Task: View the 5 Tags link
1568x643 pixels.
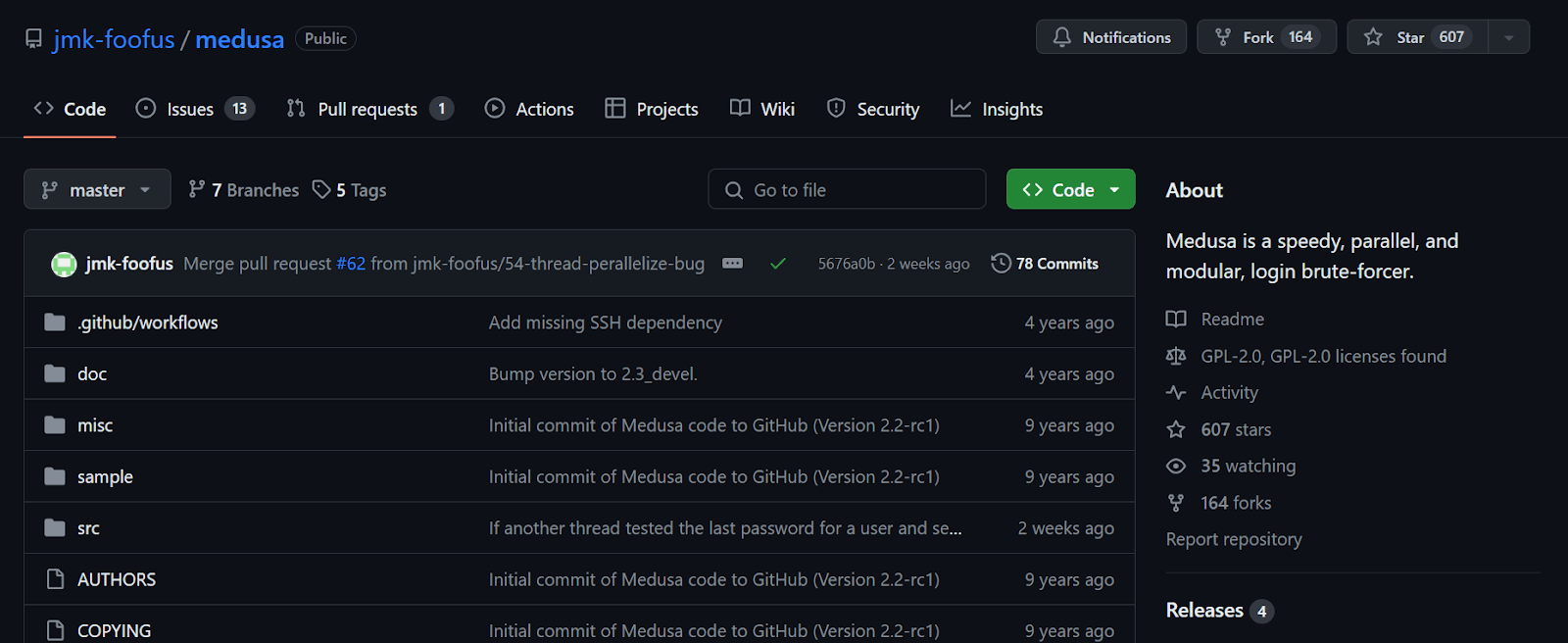Action: (350, 189)
